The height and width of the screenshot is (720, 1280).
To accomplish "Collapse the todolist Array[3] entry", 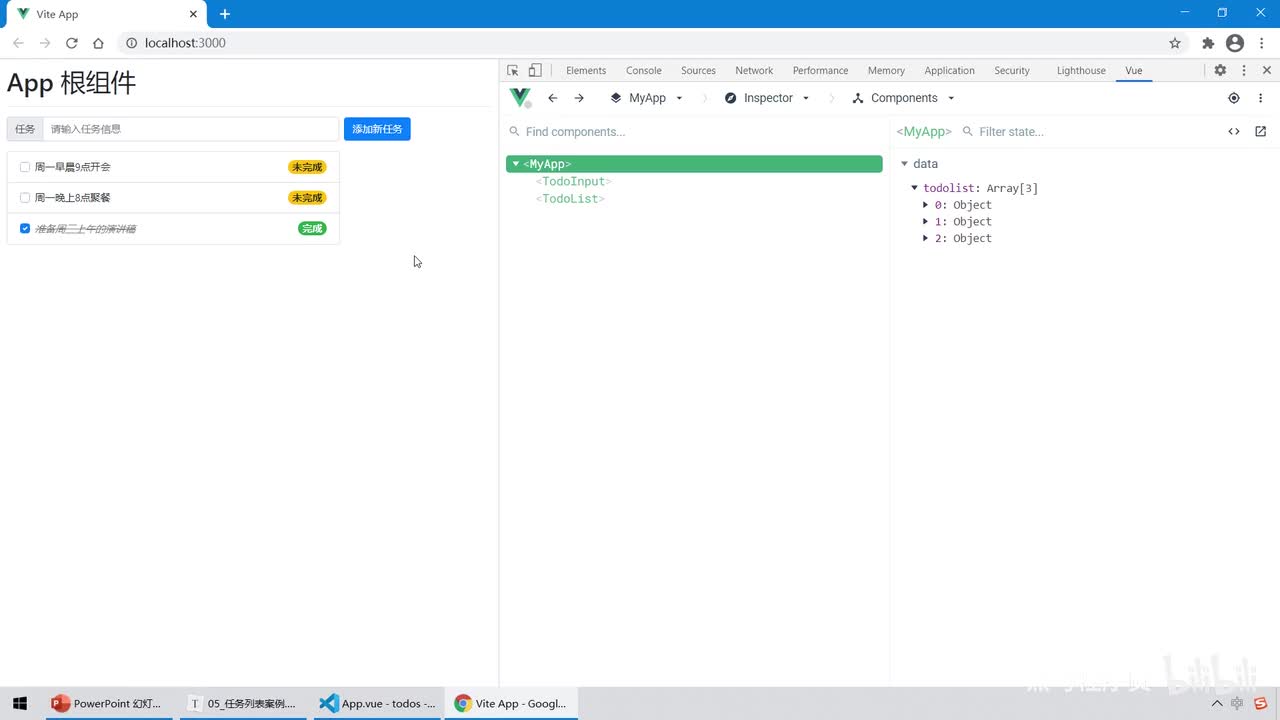I will (914, 188).
